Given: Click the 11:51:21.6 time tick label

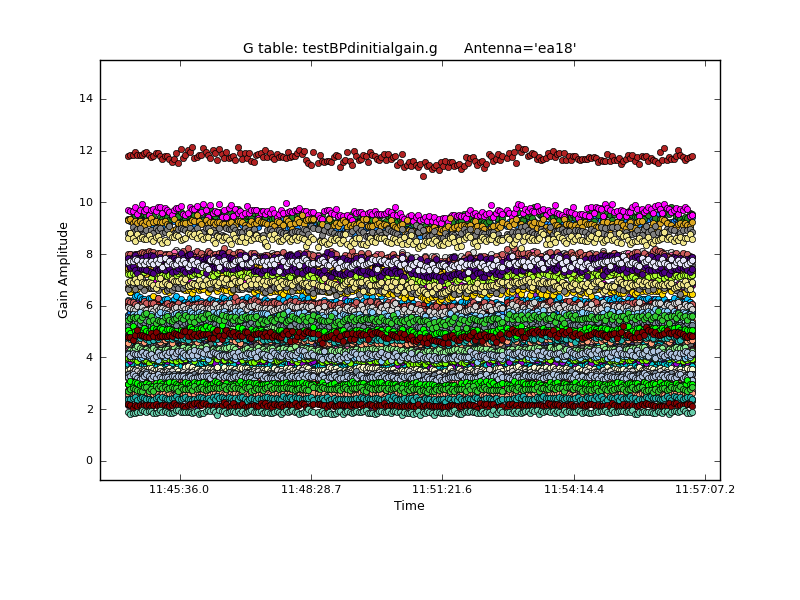Looking at the screenshot, I should (442, 490).
